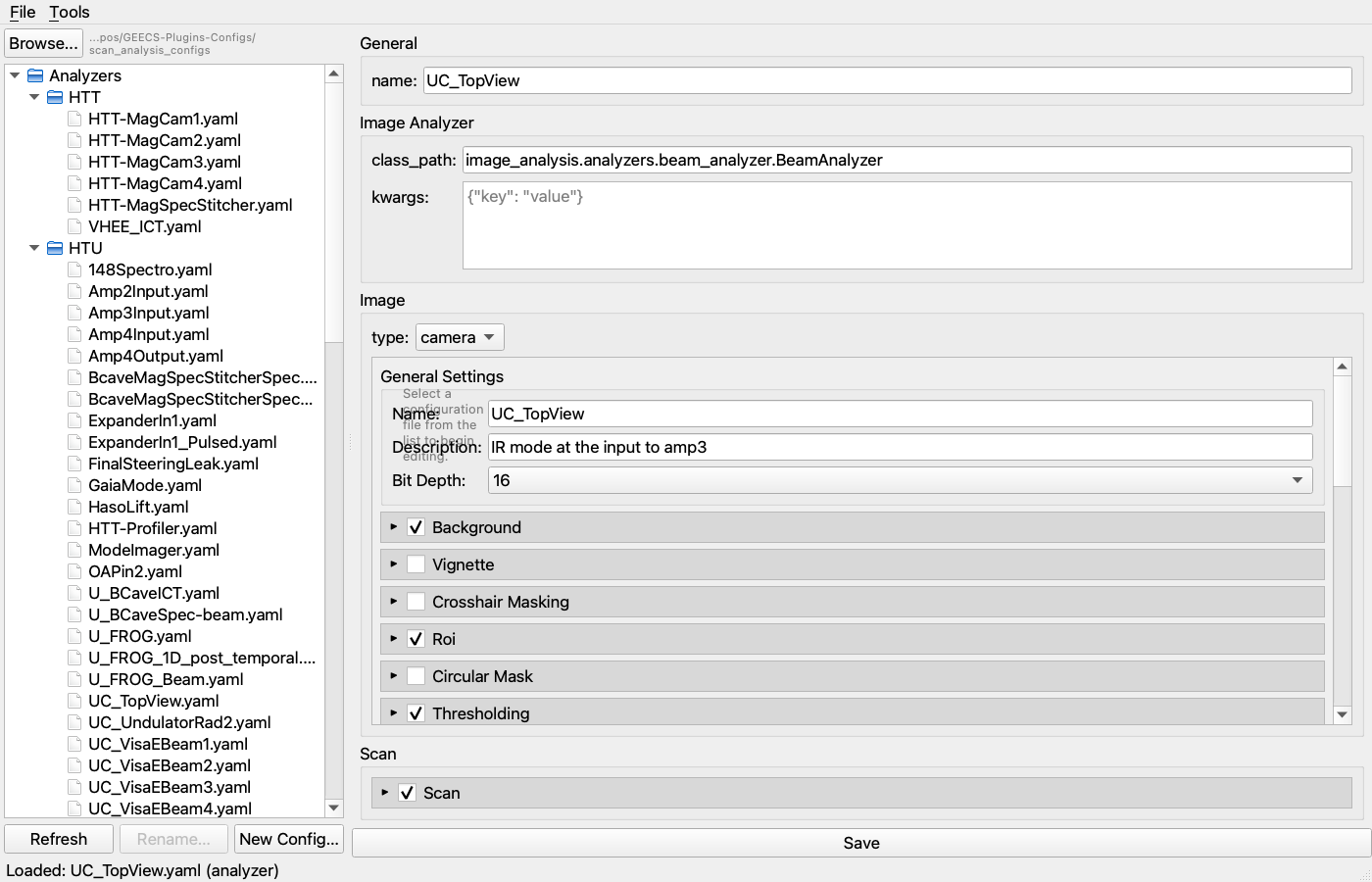1372x882 pixels.
Task: Enable the Vignette checkbox
Action: tap(416, 564)
